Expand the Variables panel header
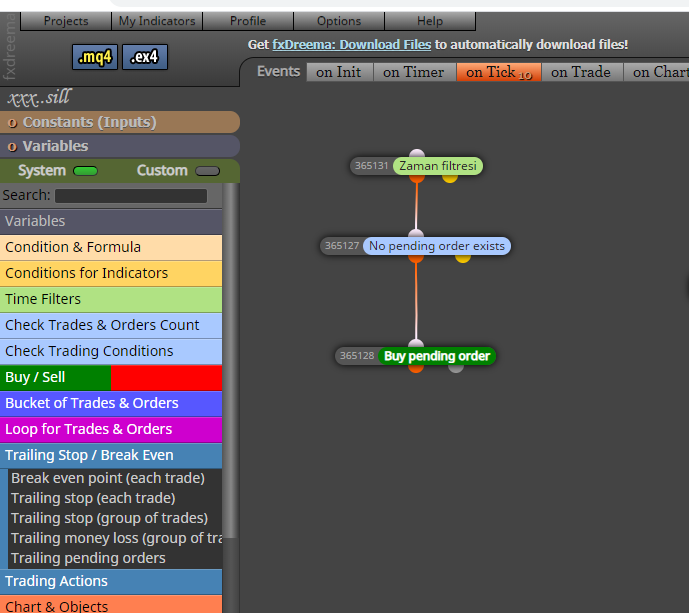 point(120,146)
